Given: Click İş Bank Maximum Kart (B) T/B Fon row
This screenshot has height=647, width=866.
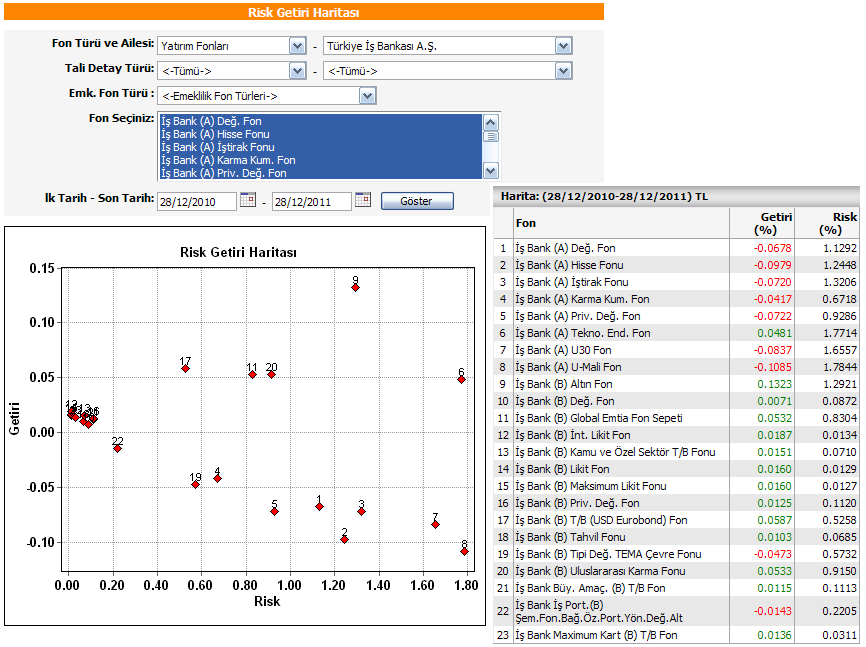Looking at the screenshot, I should tap(676, 635).
